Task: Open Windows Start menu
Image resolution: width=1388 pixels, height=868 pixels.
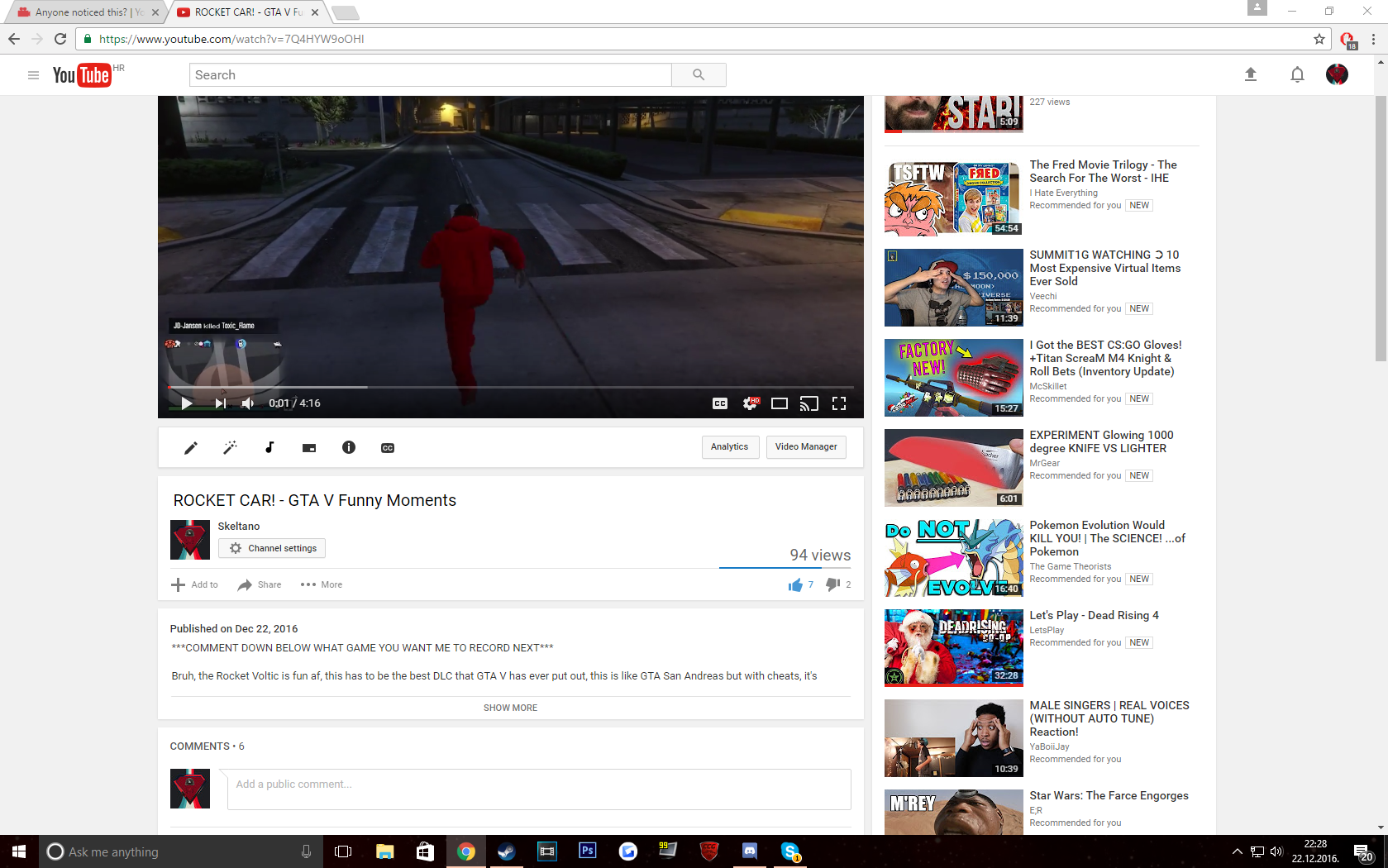Action: pos(19,851)
